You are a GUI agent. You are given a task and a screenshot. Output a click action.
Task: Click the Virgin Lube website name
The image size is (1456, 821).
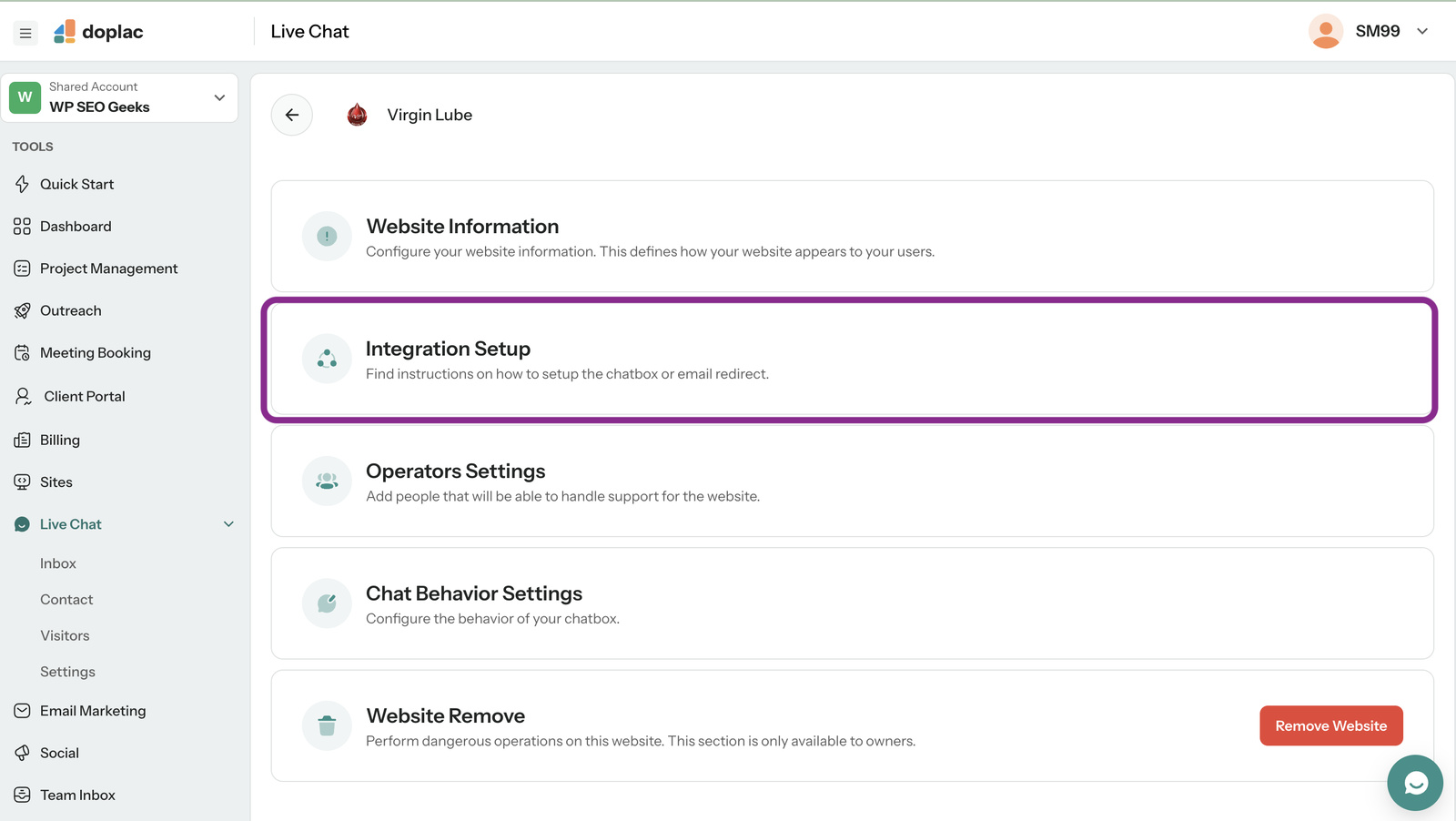pos(430,115)
